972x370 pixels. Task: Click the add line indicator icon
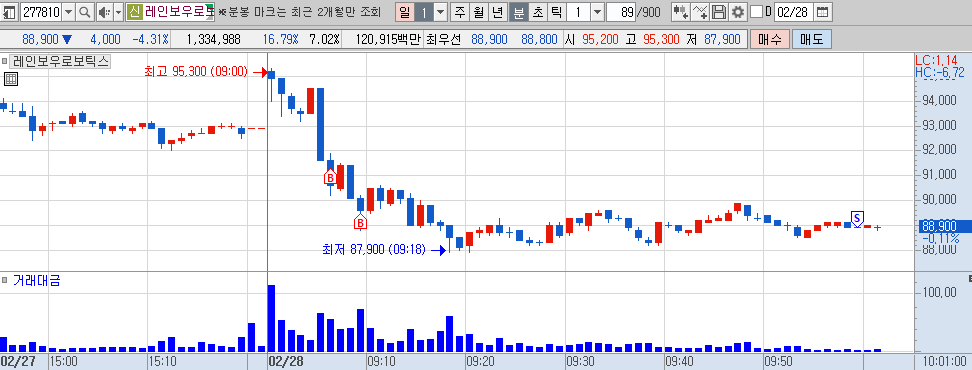(x=699, y=12)
